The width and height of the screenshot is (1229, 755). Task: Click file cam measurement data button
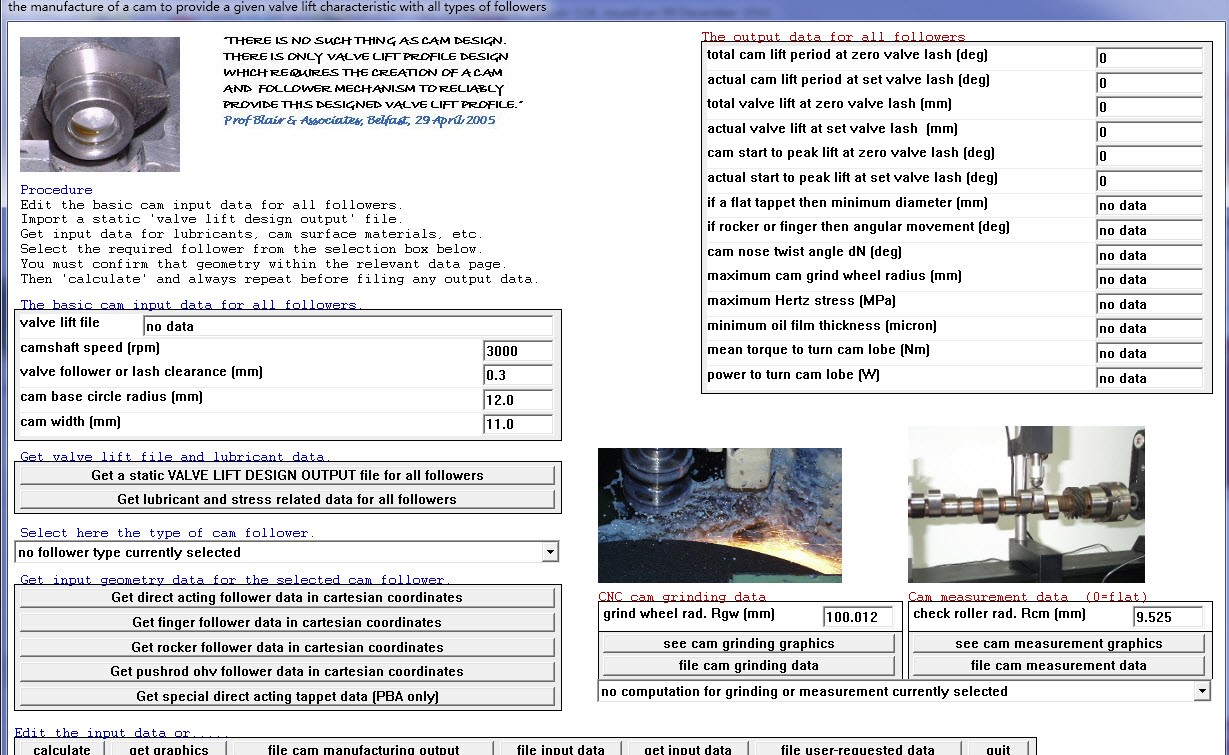1058,665
